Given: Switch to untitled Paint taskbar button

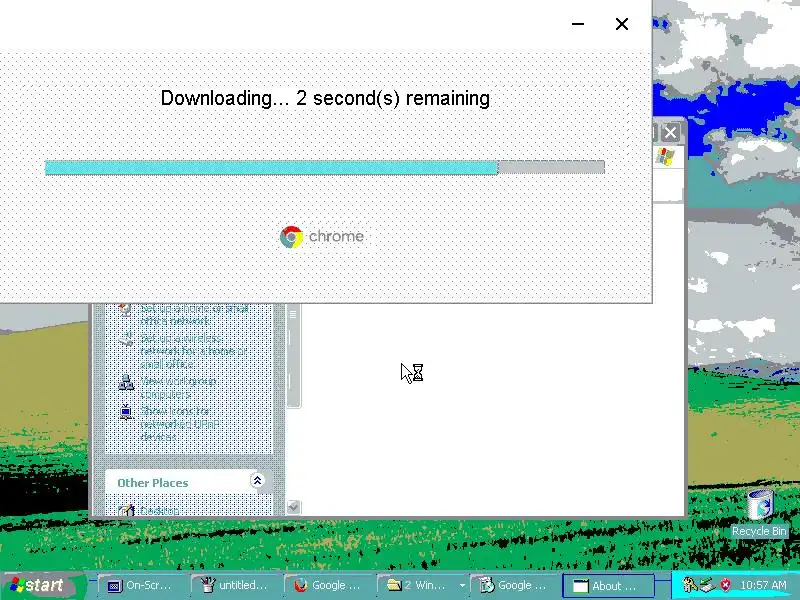Looking at the screenshot, I should point(236,586).
